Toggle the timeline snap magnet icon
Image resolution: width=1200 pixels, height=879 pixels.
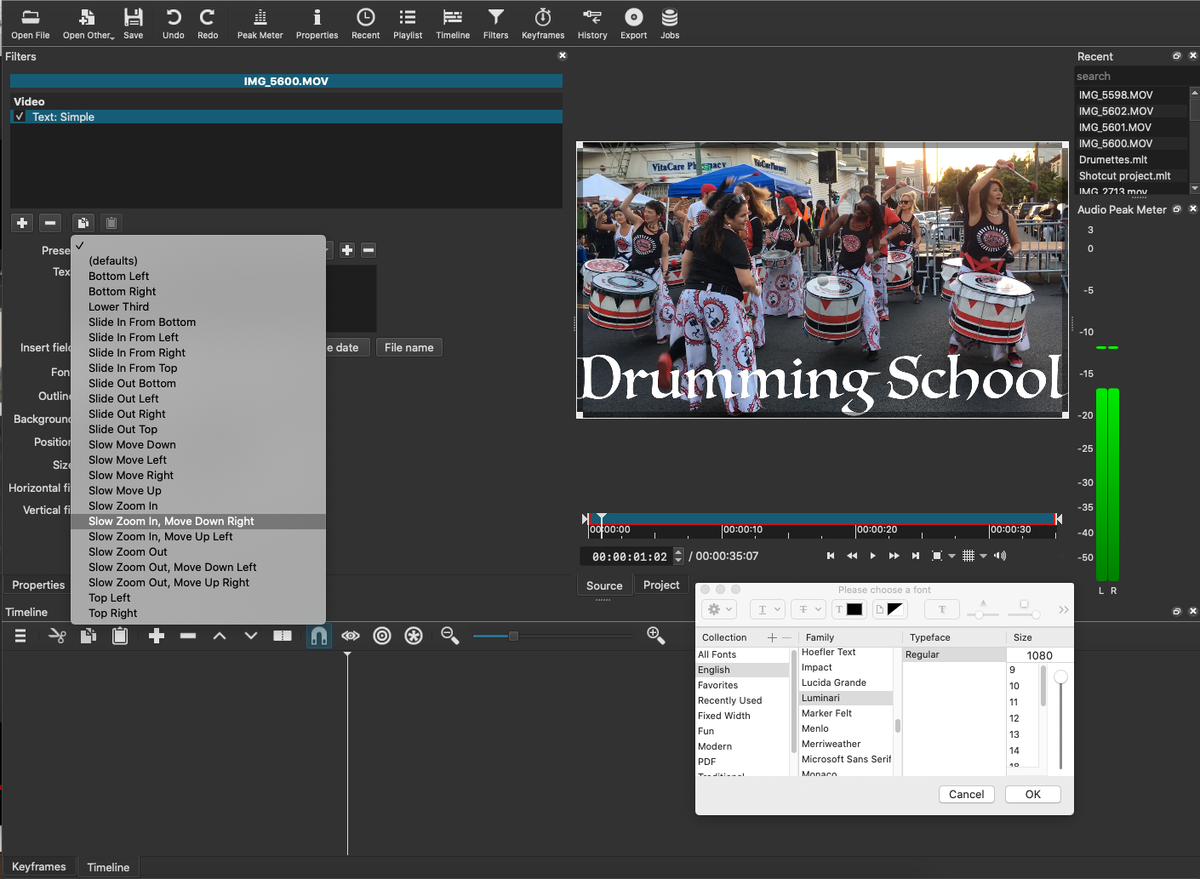click(x=318, y=636)
